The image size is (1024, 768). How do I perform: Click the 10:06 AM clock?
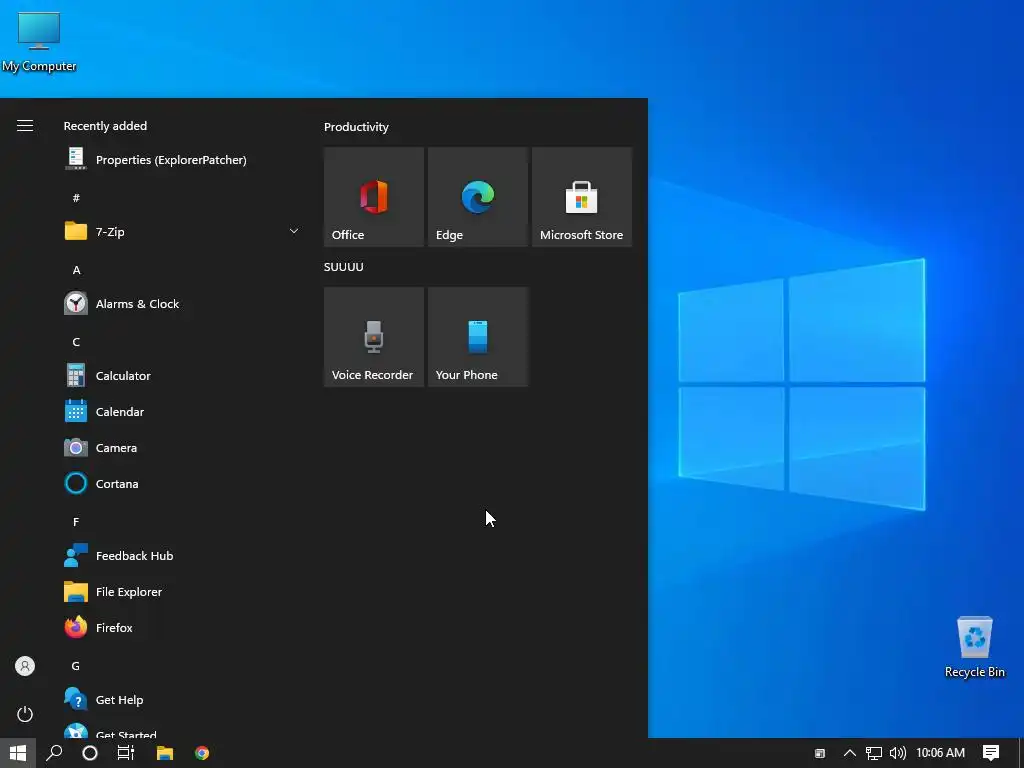940,753
